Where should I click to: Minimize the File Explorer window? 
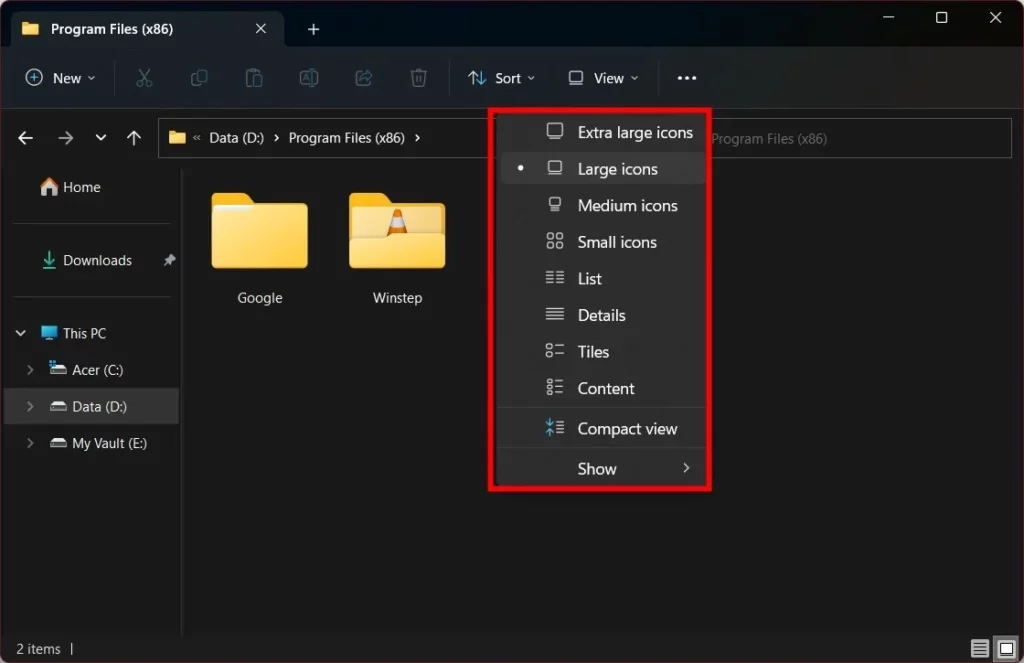tap(889, 18)
